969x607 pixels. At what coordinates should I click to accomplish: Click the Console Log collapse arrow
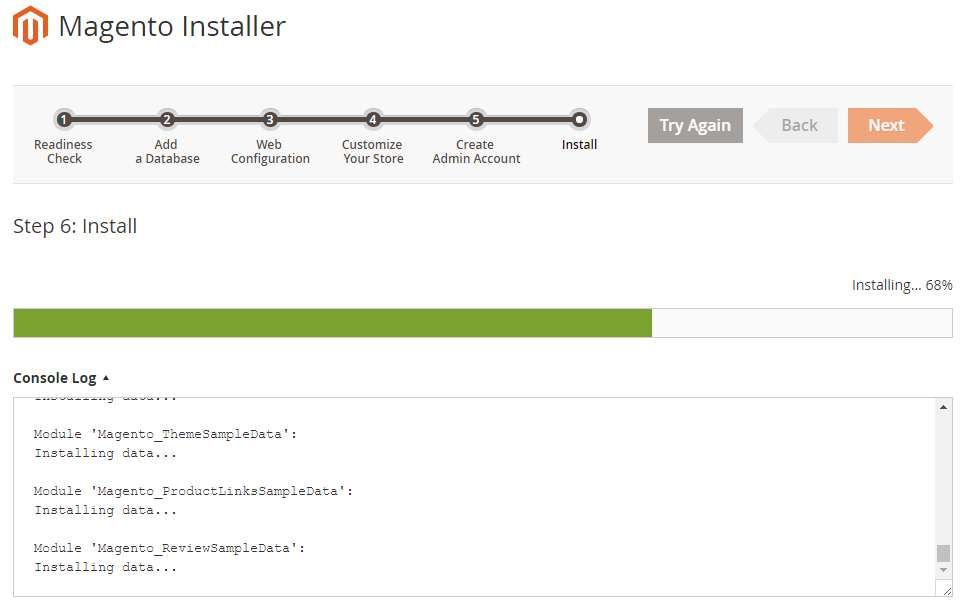point(106,378)
